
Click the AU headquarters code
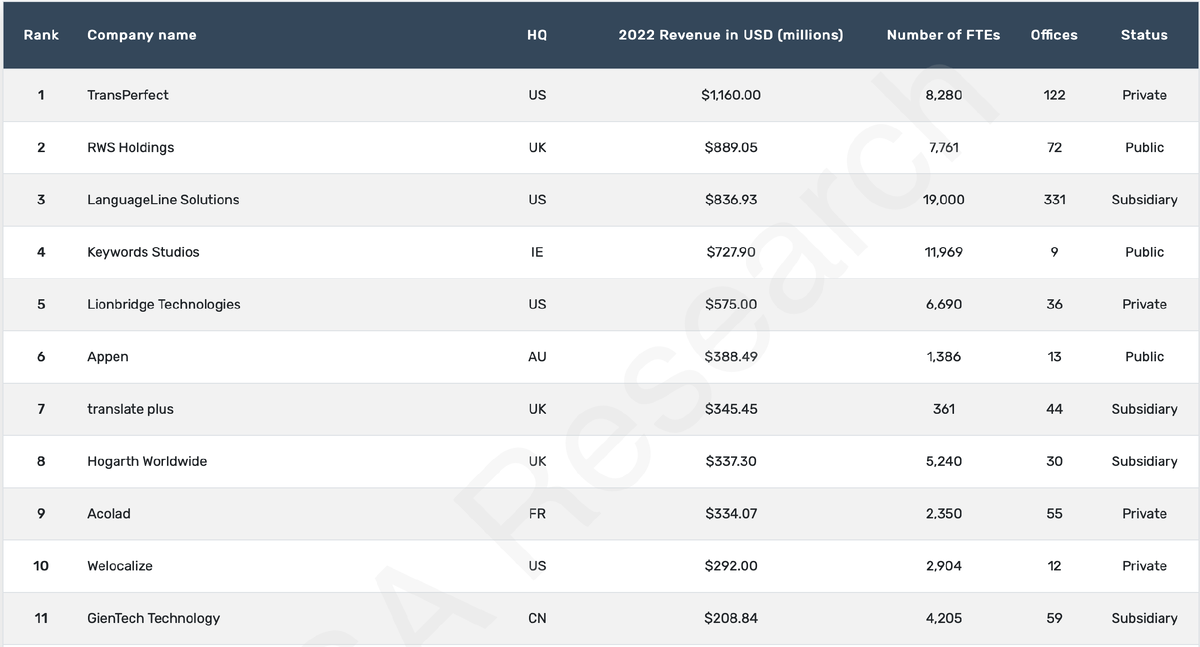tap(537, 357)
